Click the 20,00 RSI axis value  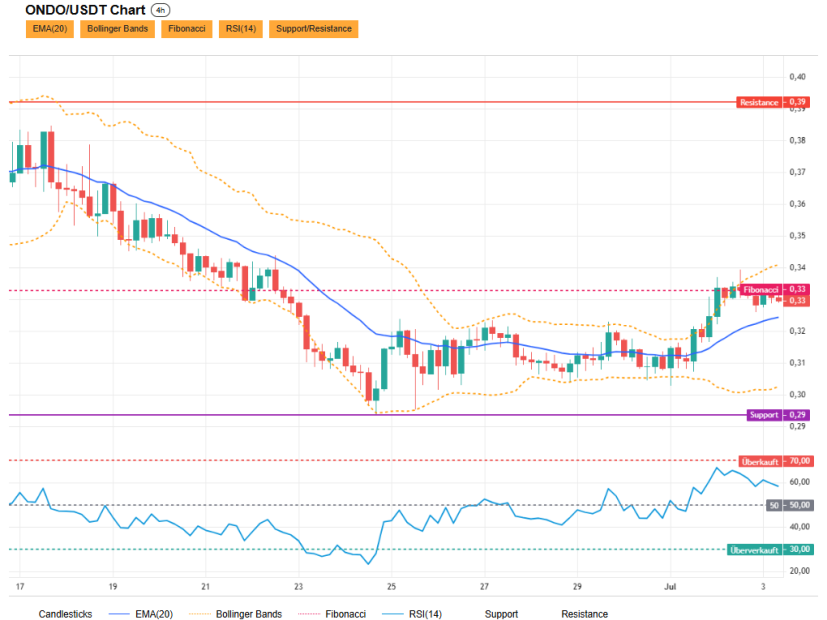coord(800,570)
